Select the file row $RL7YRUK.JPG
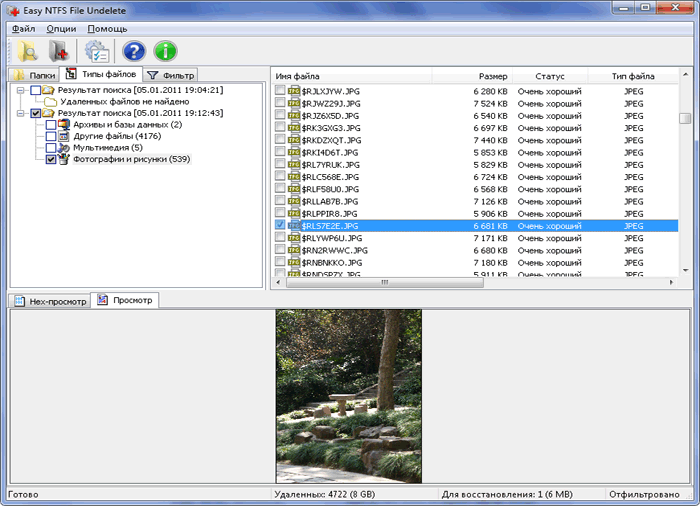Viewport: 700px width, 506px height. click(x=476, y=165)
